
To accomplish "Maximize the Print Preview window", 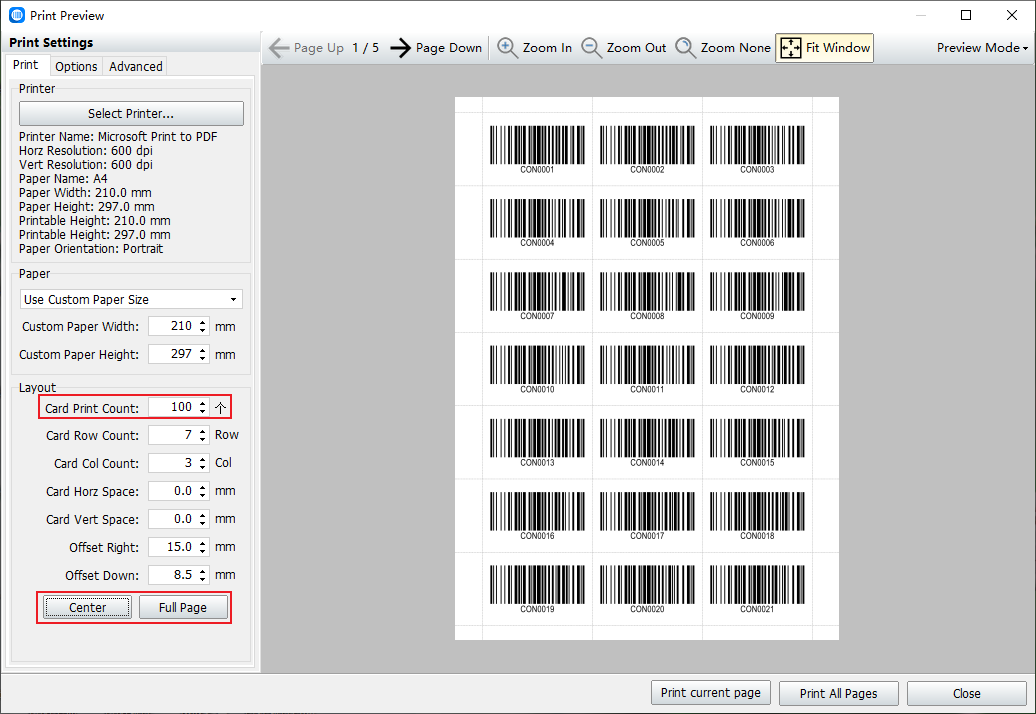I will (966, 15).
